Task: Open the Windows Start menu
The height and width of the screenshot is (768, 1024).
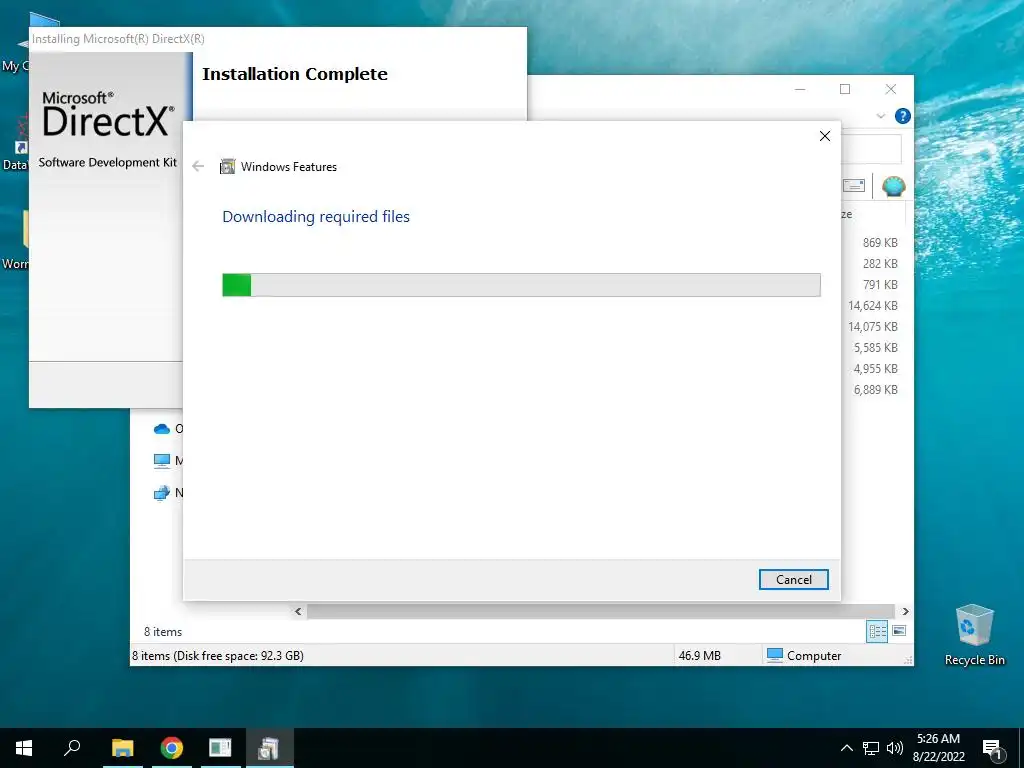Action: click(24, 748)
